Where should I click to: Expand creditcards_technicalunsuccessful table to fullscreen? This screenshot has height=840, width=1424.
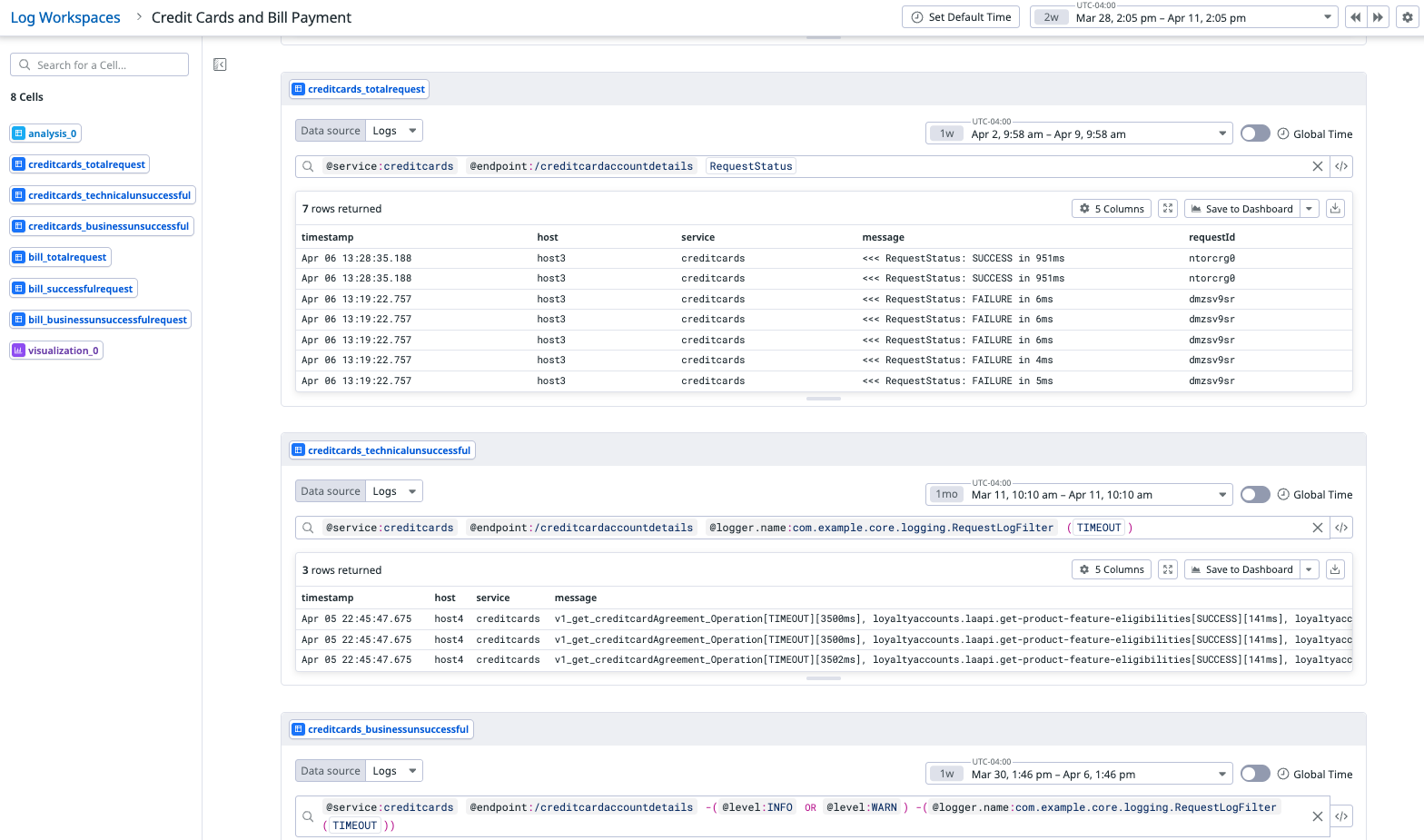pyautogui.click(x=1168, y=569)
